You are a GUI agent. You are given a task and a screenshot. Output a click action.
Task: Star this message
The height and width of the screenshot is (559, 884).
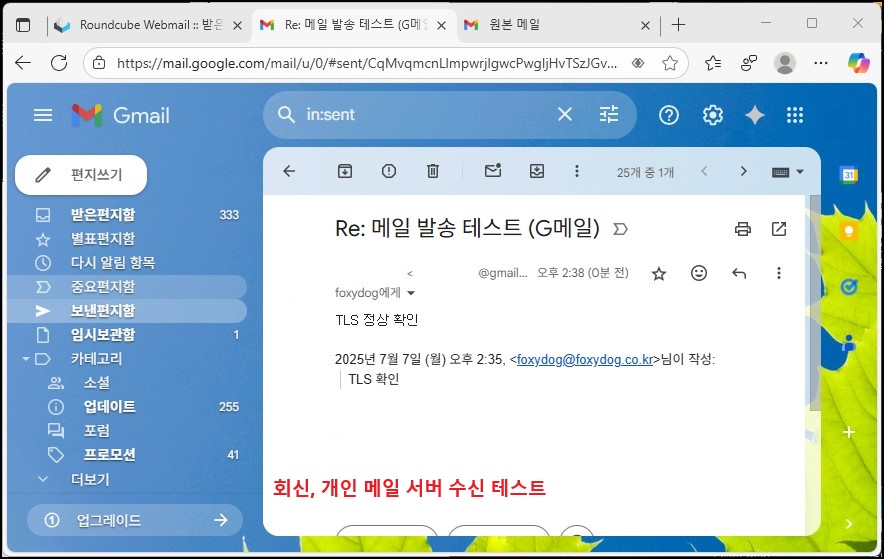pos(658,274)
